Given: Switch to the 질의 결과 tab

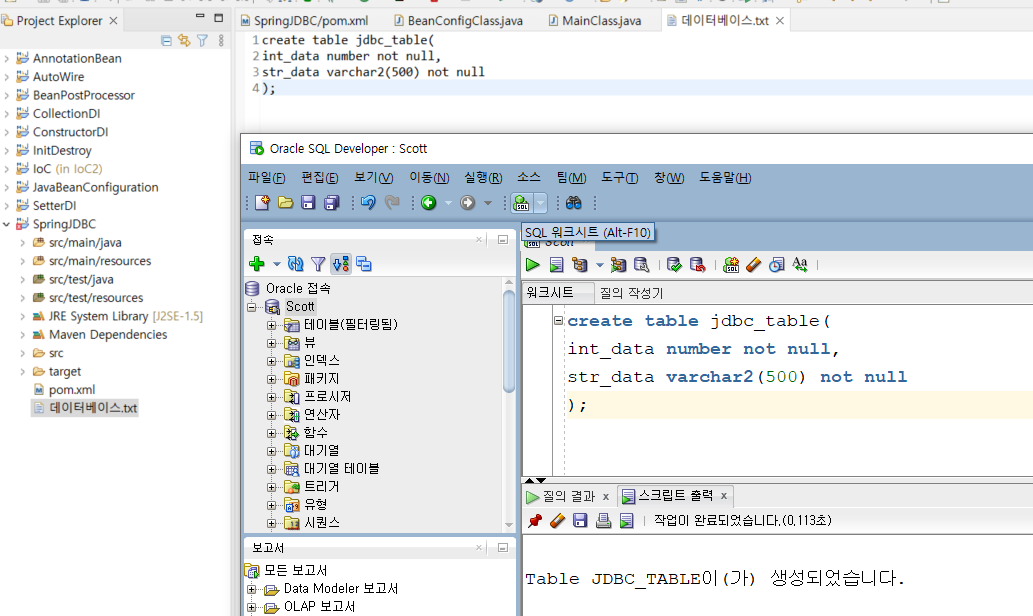Looking at the screenshot, I should pos(569,496).
